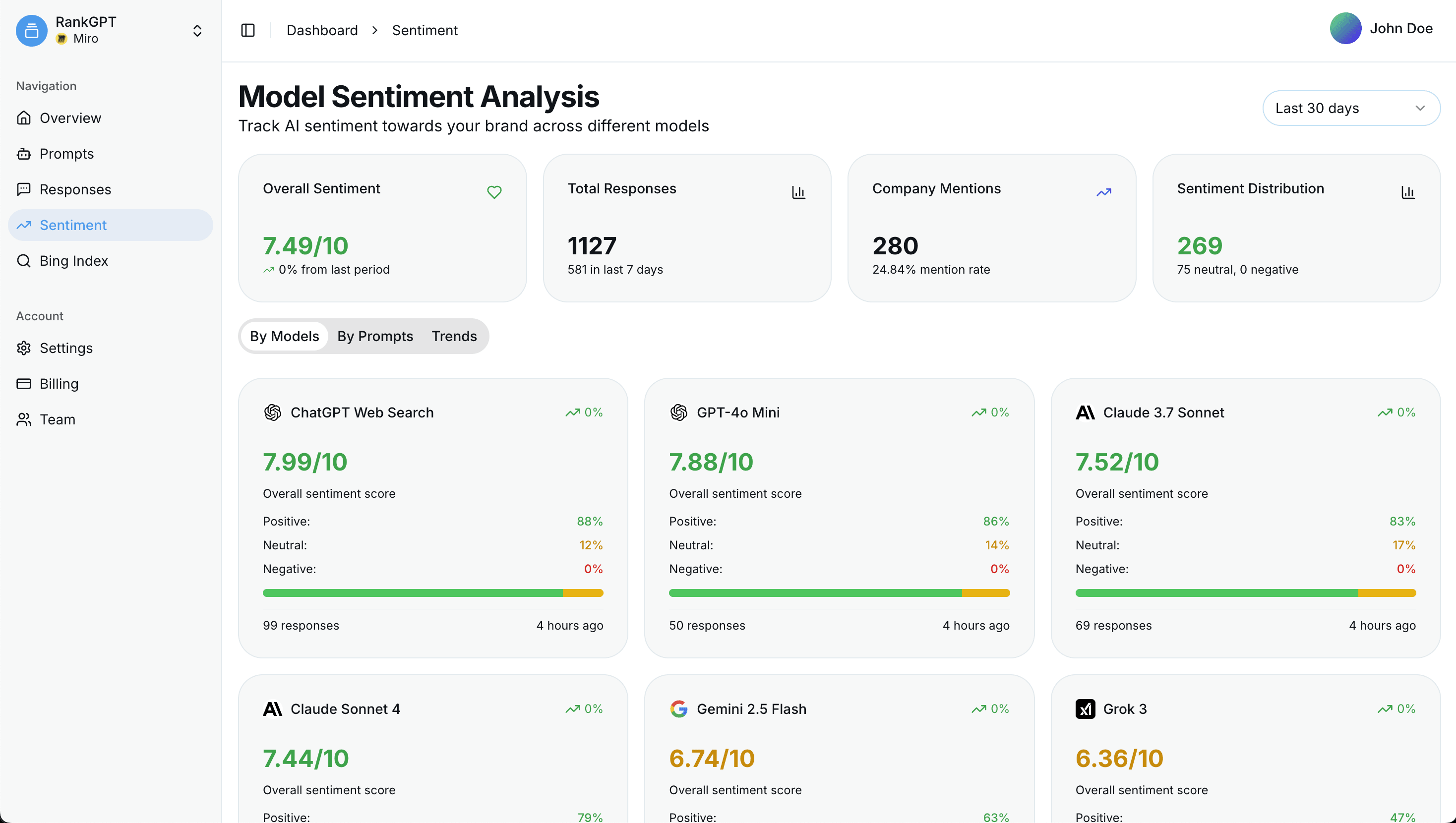Viewport: 1456px width, 823px height.
Task: Click the Sentiment breadcrumb
Action: pos(425,31)
